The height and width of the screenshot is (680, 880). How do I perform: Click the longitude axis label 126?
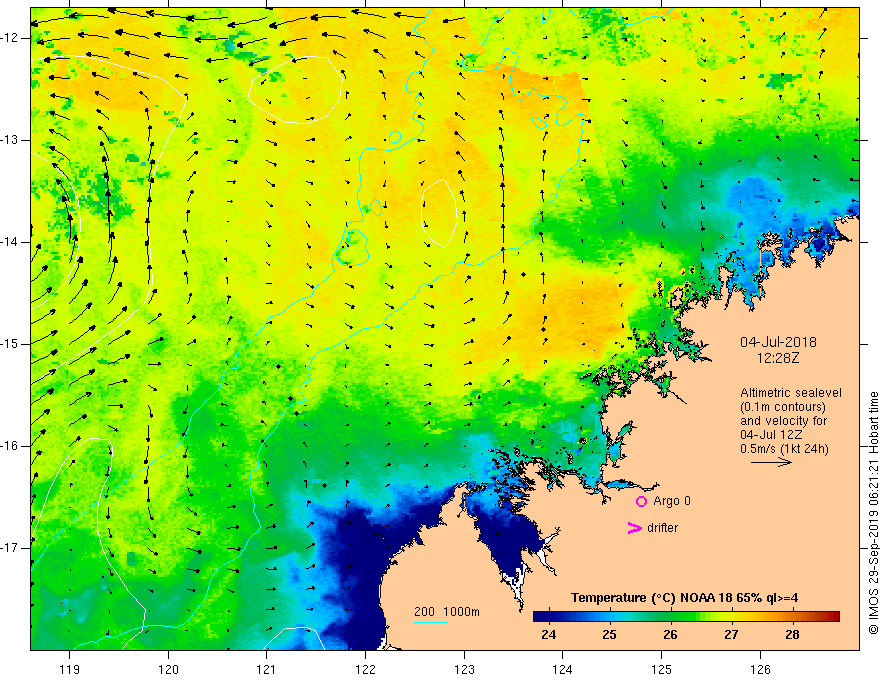[760, 669]
